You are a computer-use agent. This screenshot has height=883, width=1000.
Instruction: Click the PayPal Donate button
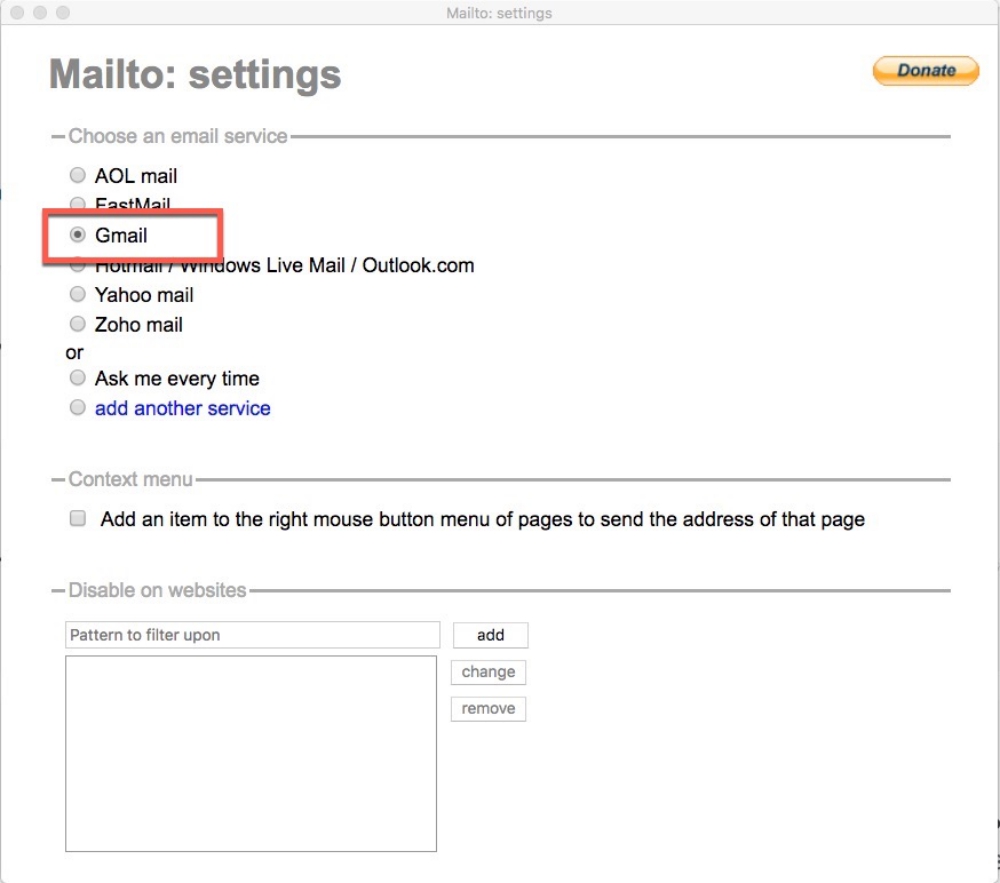[x=925, y=70]
